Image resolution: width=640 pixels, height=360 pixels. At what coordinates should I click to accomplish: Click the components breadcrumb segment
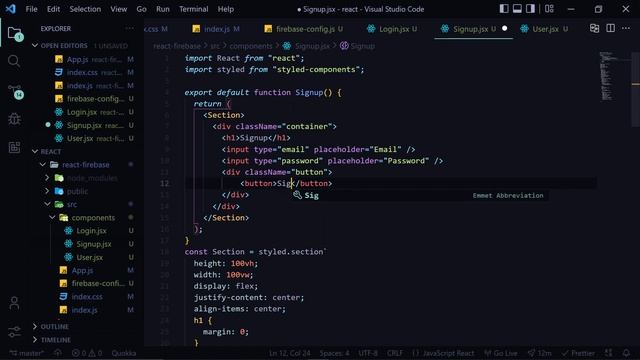251,46
